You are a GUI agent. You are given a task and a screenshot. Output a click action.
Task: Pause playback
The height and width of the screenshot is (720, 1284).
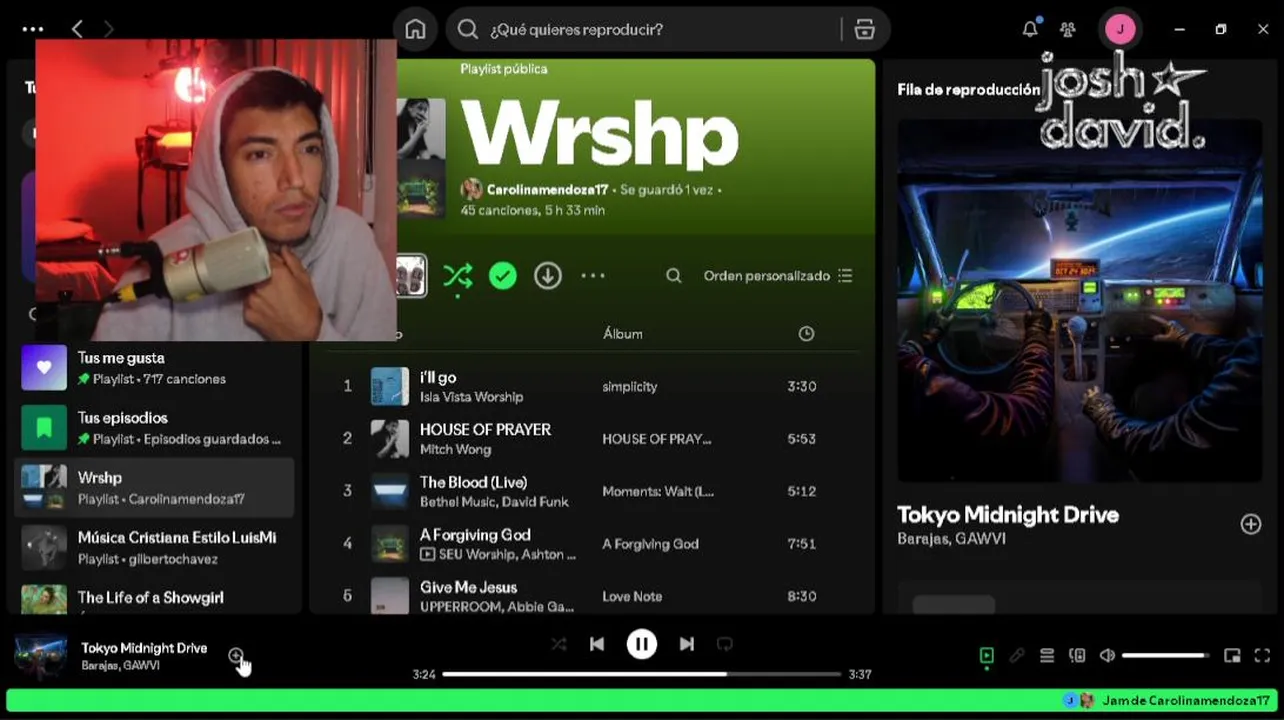coord(642,644)
